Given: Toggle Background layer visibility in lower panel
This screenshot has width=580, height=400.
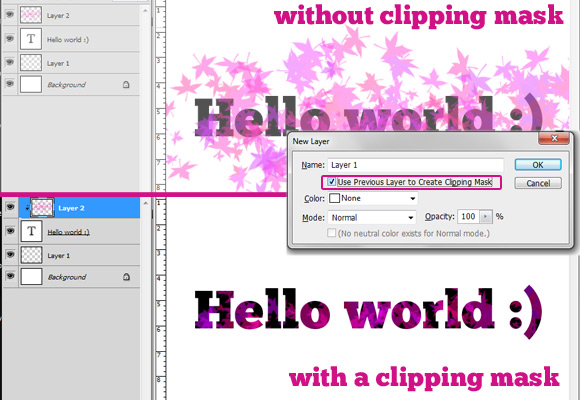Looking at the screenshot, I should tap(10, 276).
